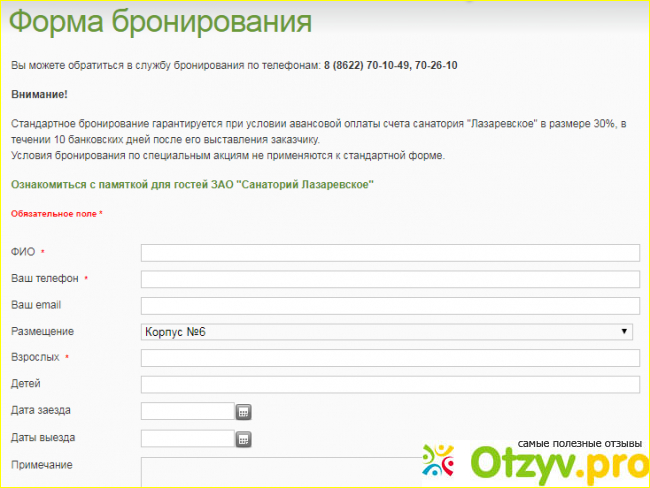The image size is (650, 488).
Task: Focus the Детей input field
Action: coord(389,385)
